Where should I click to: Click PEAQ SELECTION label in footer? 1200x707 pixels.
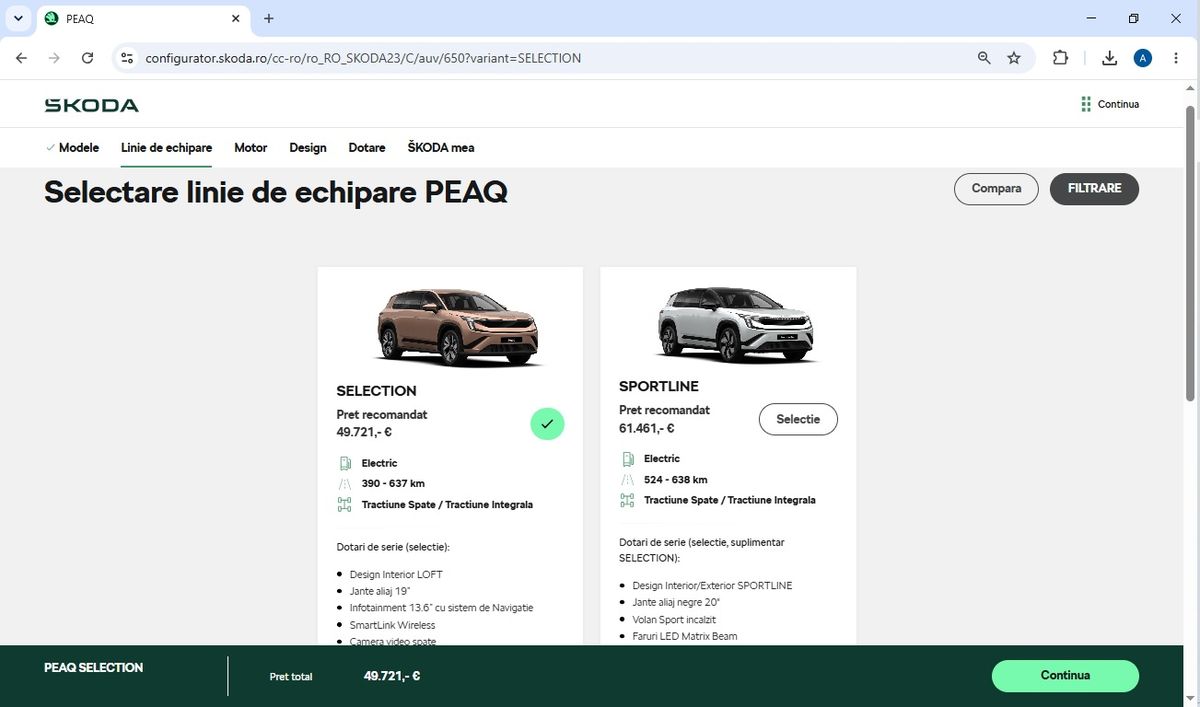(x=94, y=668)
